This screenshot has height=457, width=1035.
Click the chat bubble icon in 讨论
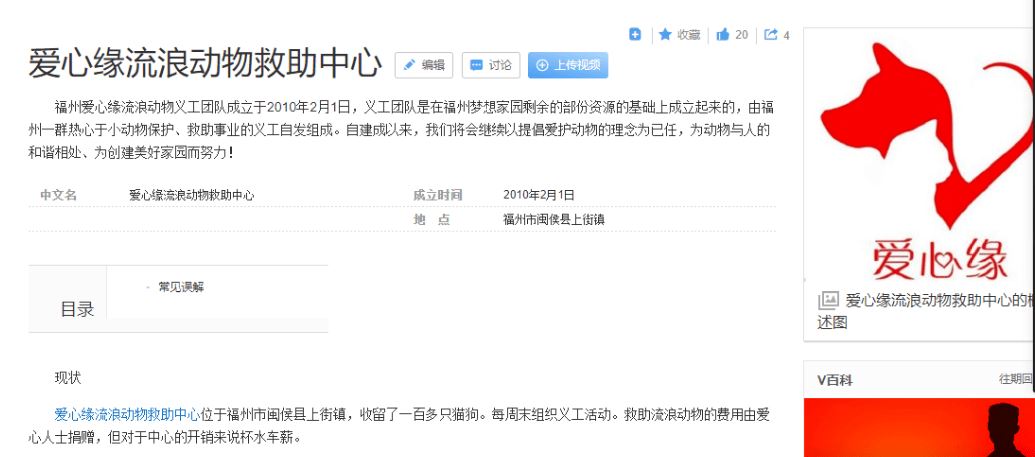pos(476,65)
